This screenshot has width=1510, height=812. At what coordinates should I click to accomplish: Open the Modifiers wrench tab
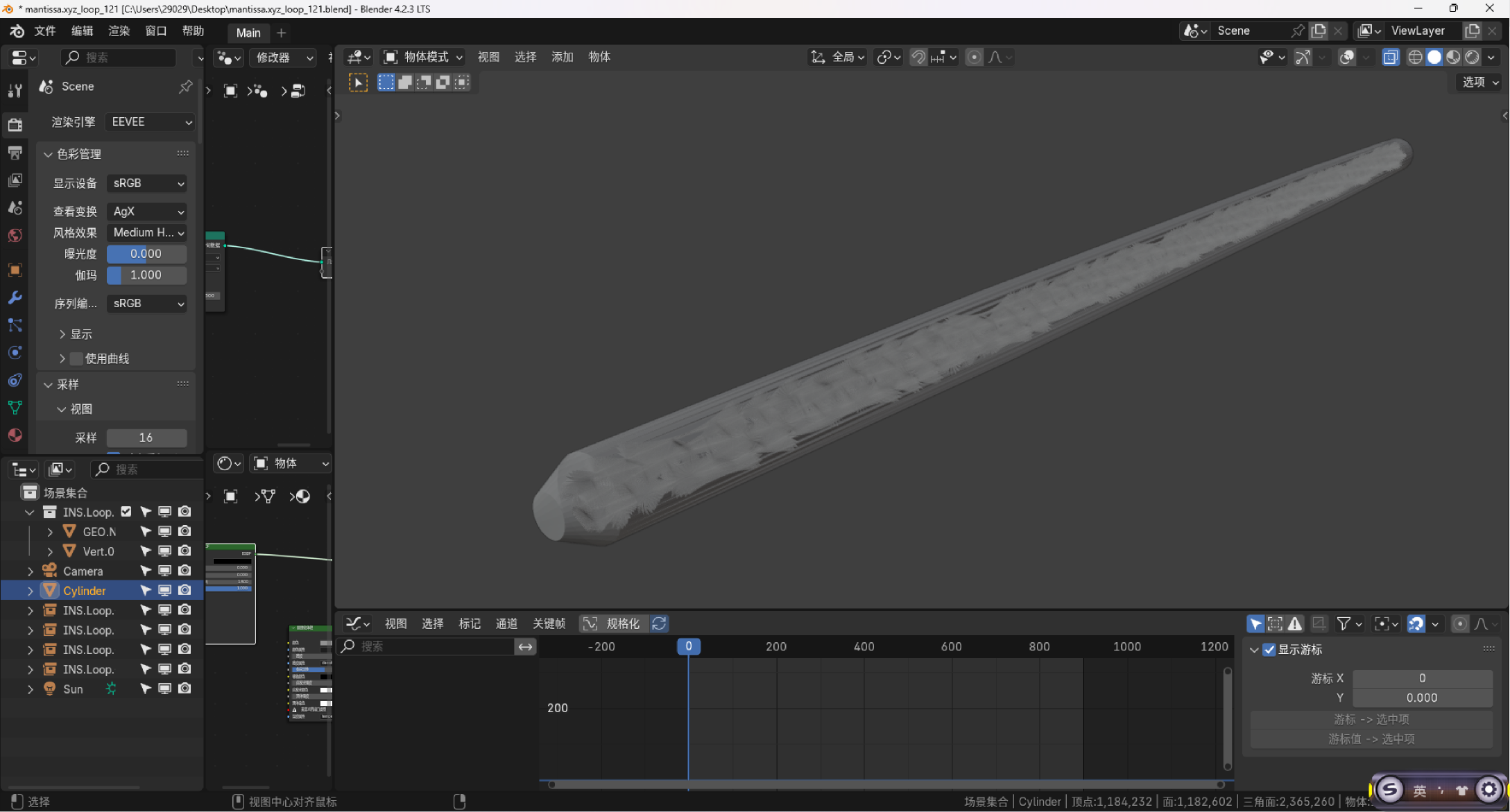(x=15, y=297)
